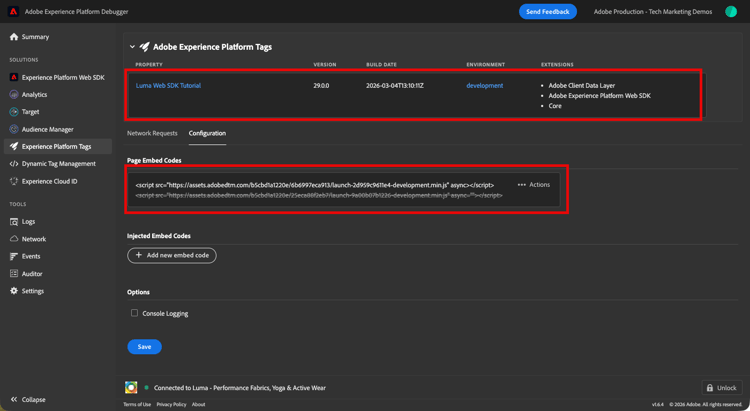Click the Adobe Experience Platform Debugger title
This screenshot has width=750, height=411.
(x=77, y=11)
